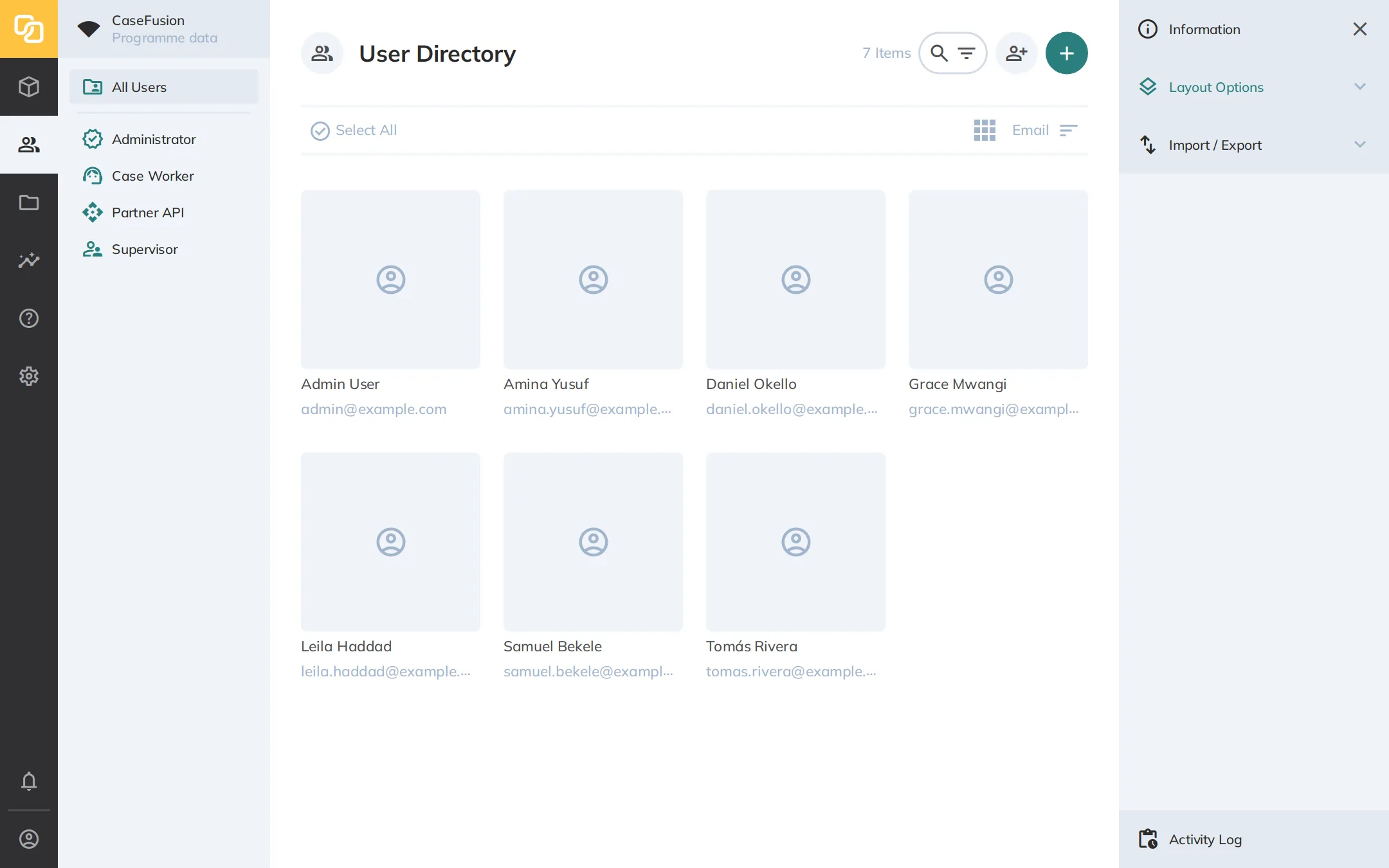The width and height of the screenshot is (1389, 868).
Task: Click the grace.mwangi email address
Action: (x=994, y=409)
